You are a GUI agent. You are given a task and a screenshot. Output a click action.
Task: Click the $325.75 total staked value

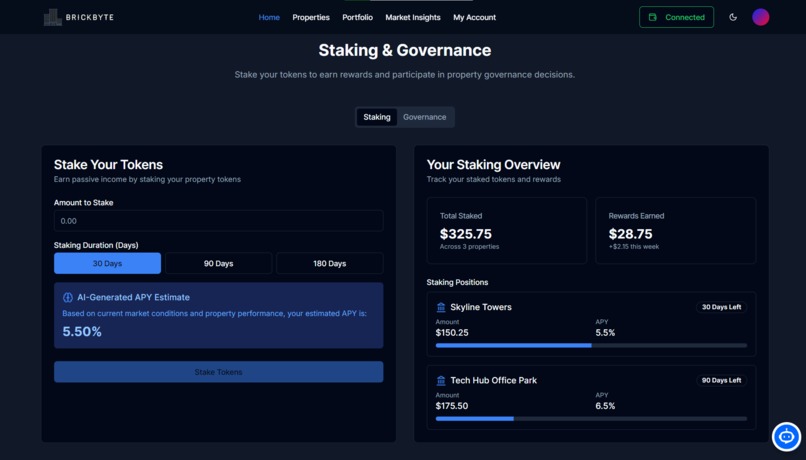pos(466,234)
